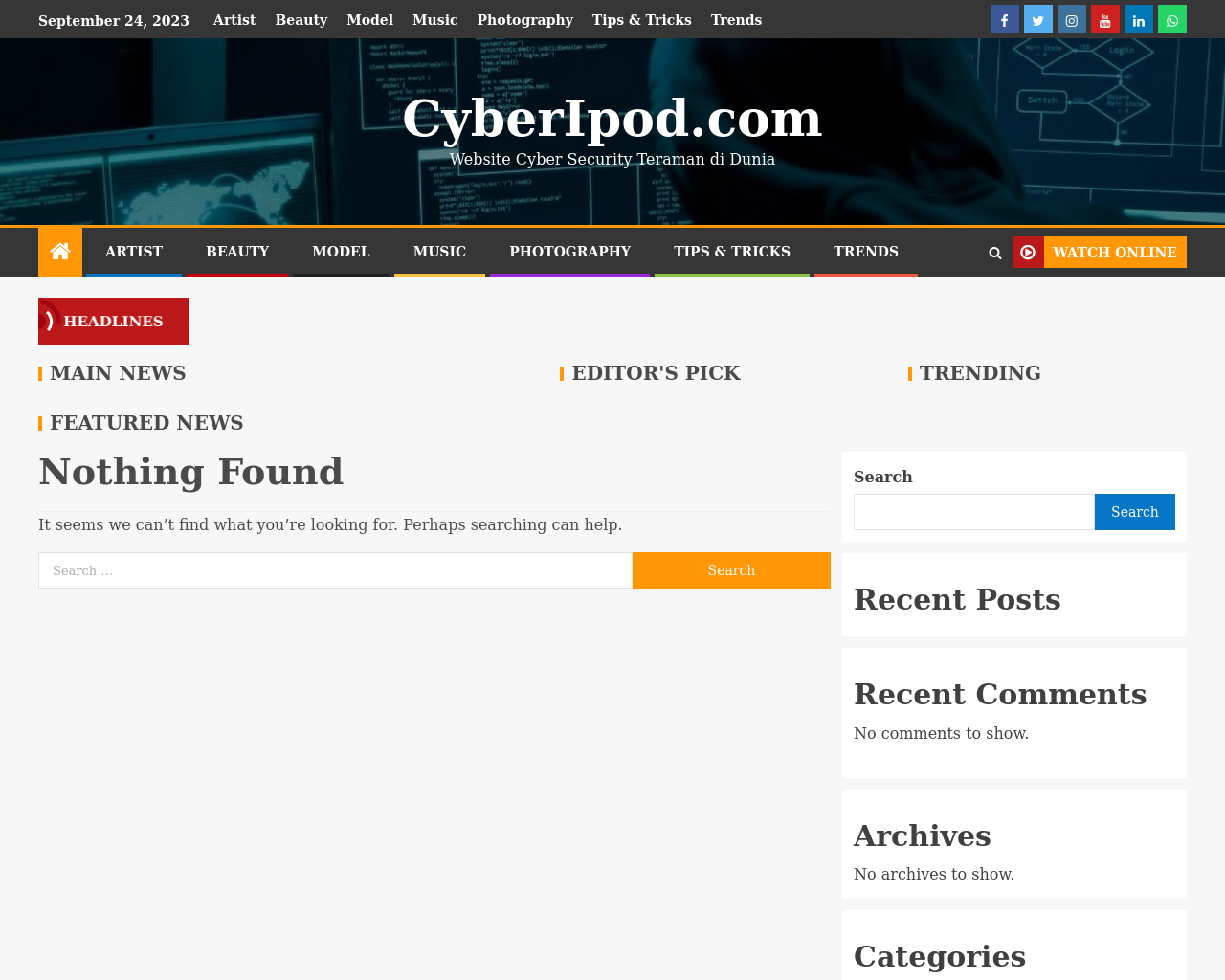The width and height of the screenshot is (1225, 980).
Task: Click the EDITOR'S PICK heading
Action: [657, 373]
